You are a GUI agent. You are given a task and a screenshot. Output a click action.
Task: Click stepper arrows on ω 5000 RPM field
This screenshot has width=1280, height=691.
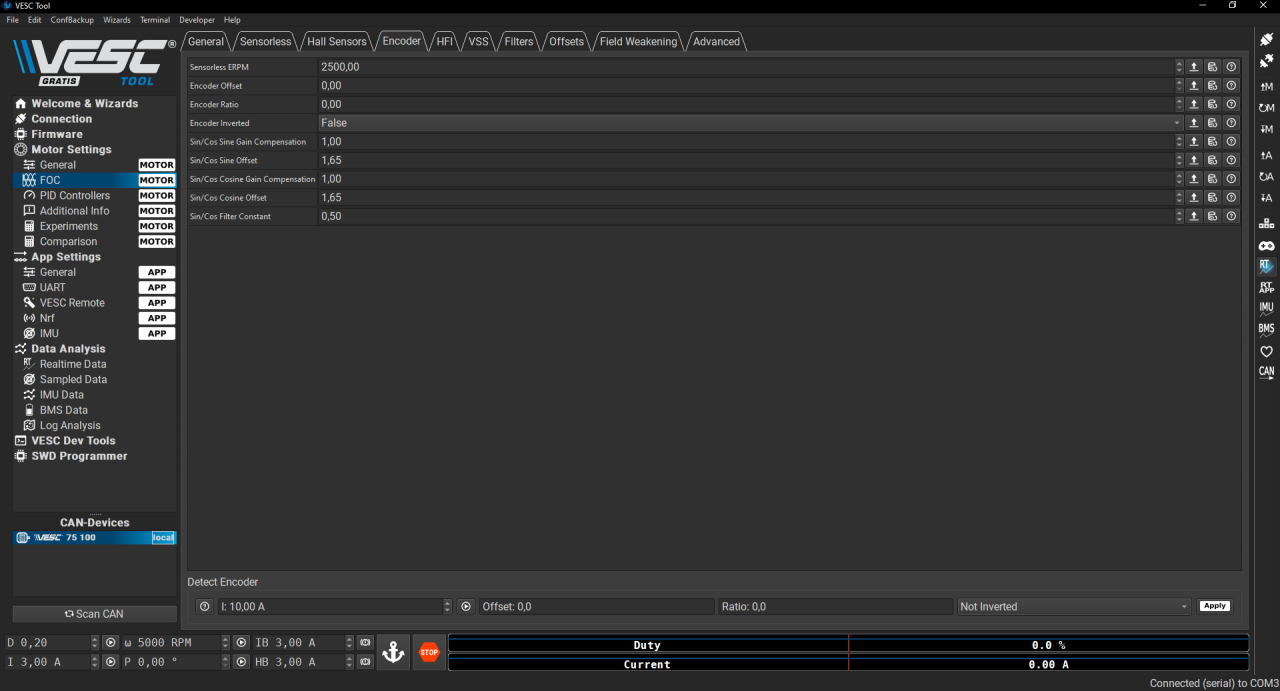(226, 643)
